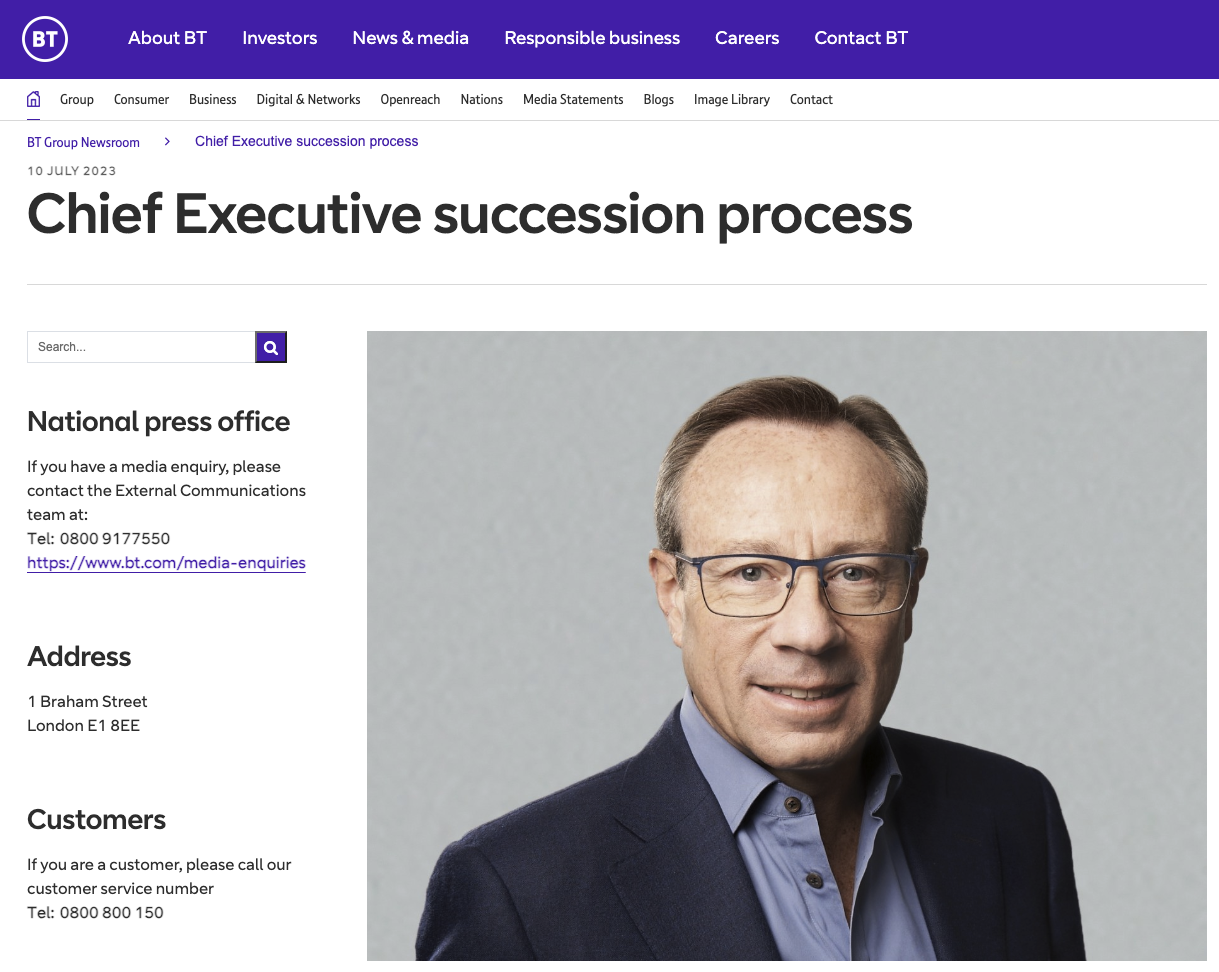Image resolution: width=1219 pixels, height=972 pixels.
Task: Select Digital & Networks category
Action: pos(308,100)
